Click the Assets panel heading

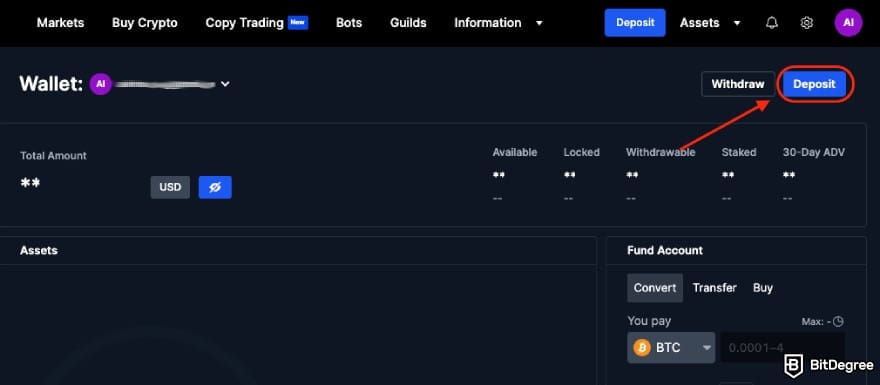click(39, 250)
